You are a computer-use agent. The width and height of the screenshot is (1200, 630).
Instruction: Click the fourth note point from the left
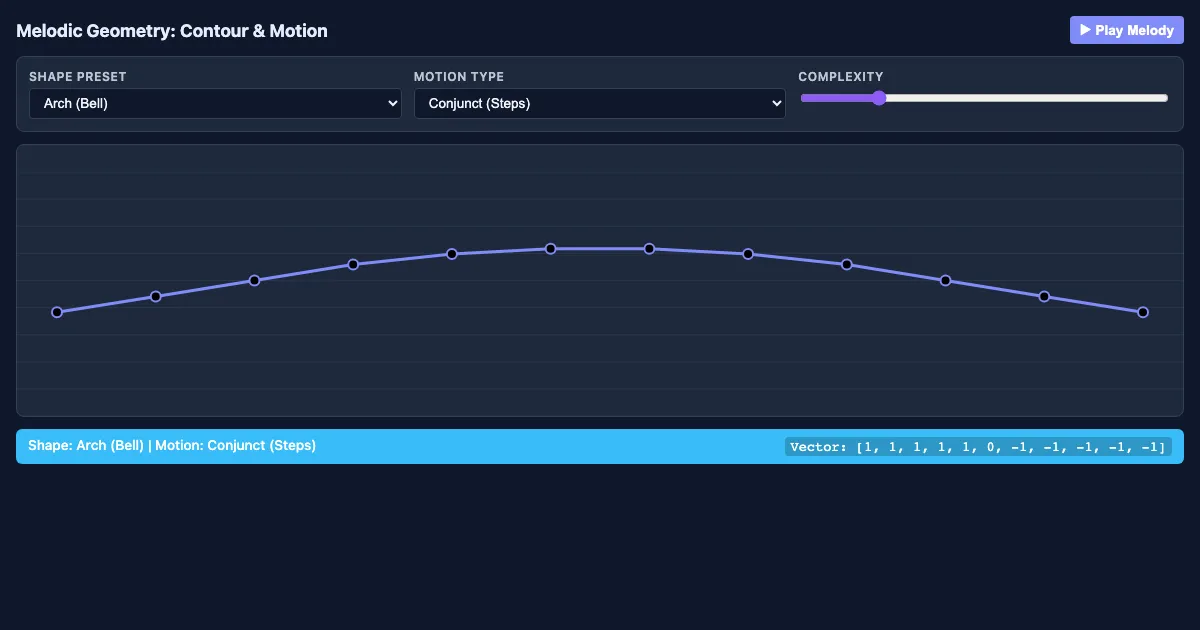point(353,264)
